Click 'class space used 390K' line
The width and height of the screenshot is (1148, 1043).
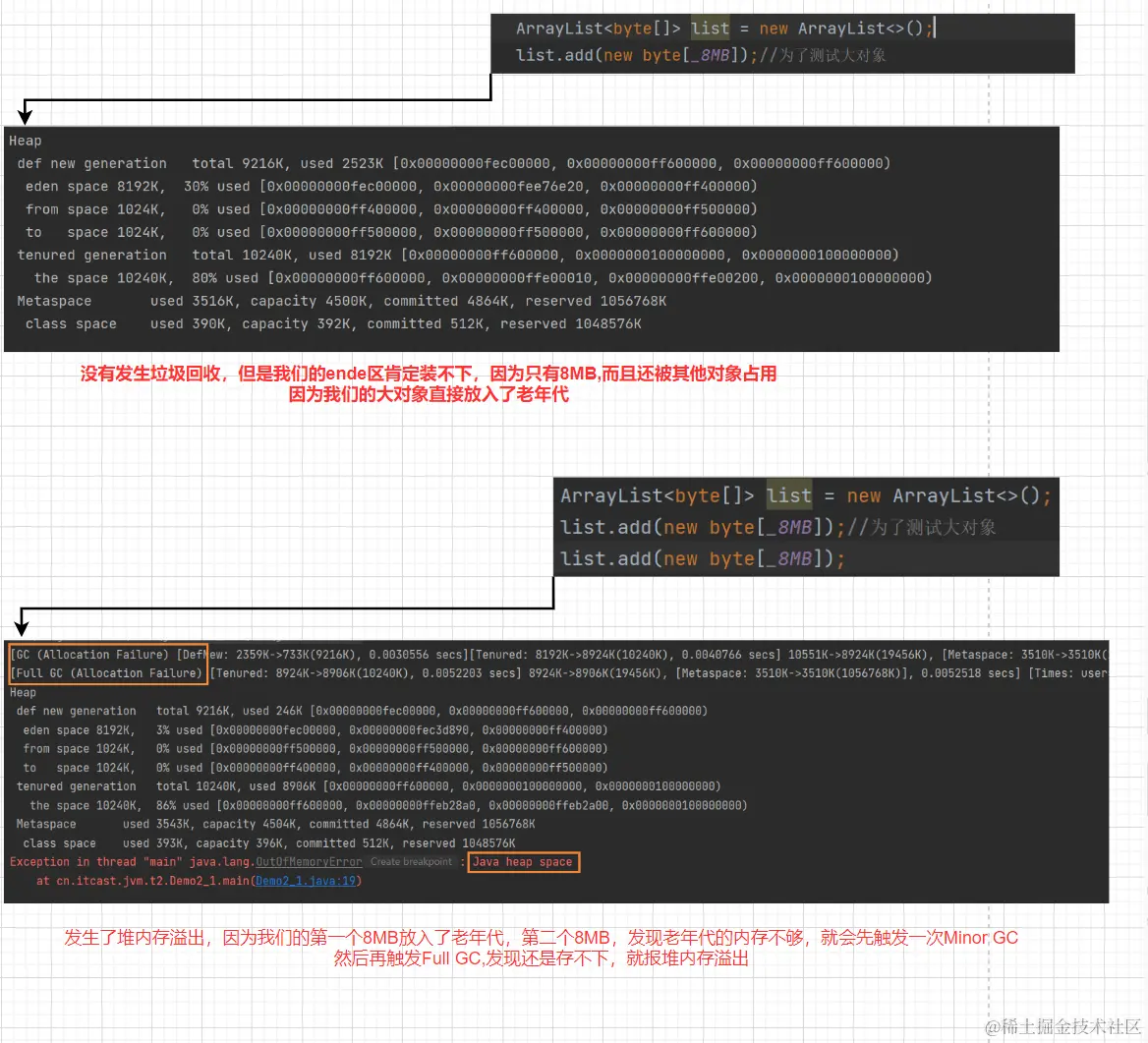[x=333, y=323]
